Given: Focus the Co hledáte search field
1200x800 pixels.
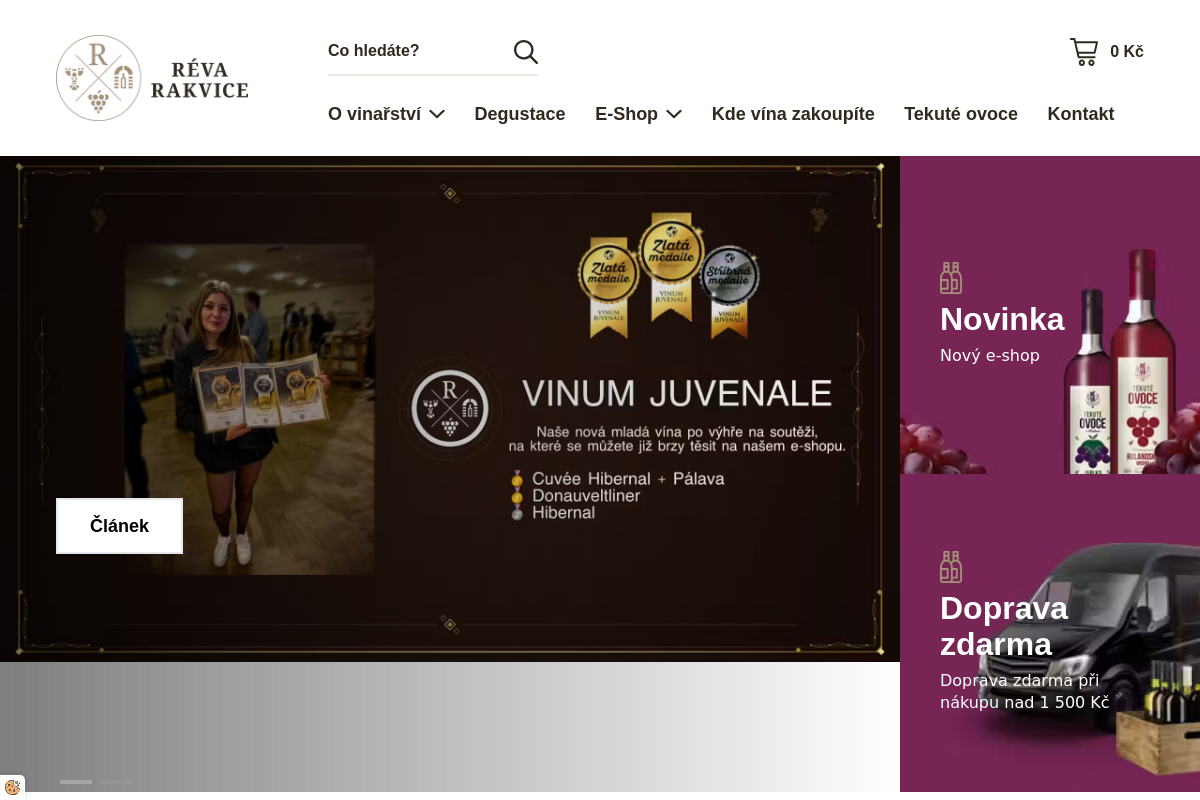Looking at the screenshot, I should [415, 51].
